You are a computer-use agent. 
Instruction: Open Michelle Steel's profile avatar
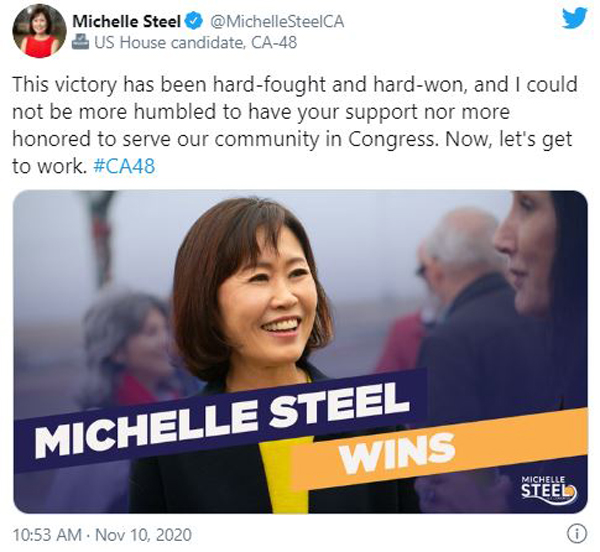pyautogui.click(x=39, y=31)
